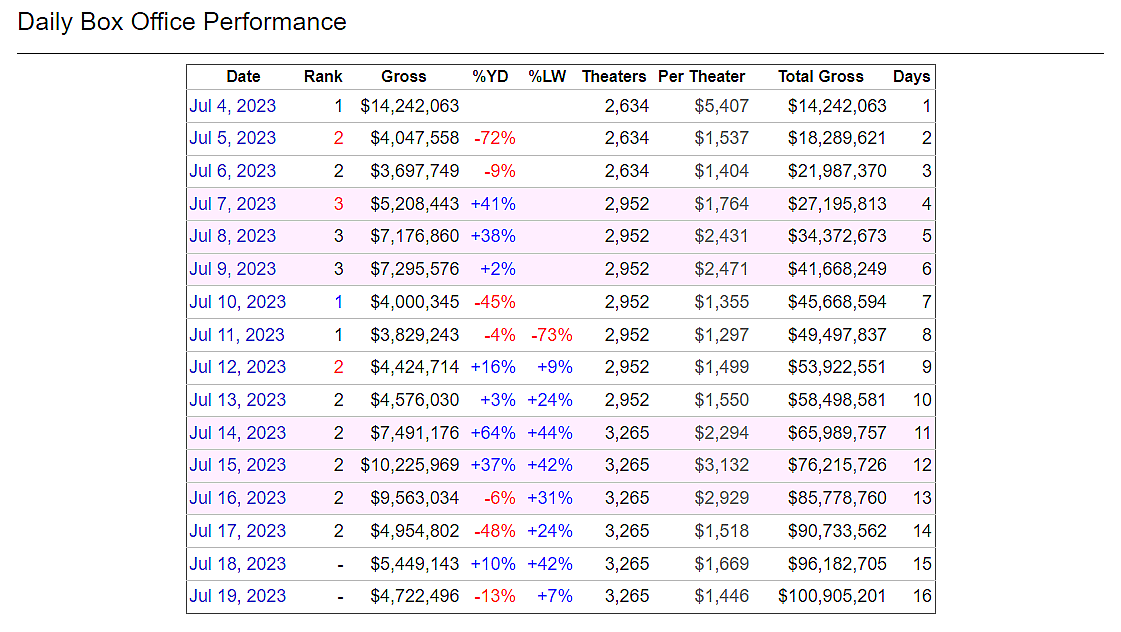Screen dimensions: 1121x632
Task: Click the Total Gross column header
Action: [x=820, y=76]
